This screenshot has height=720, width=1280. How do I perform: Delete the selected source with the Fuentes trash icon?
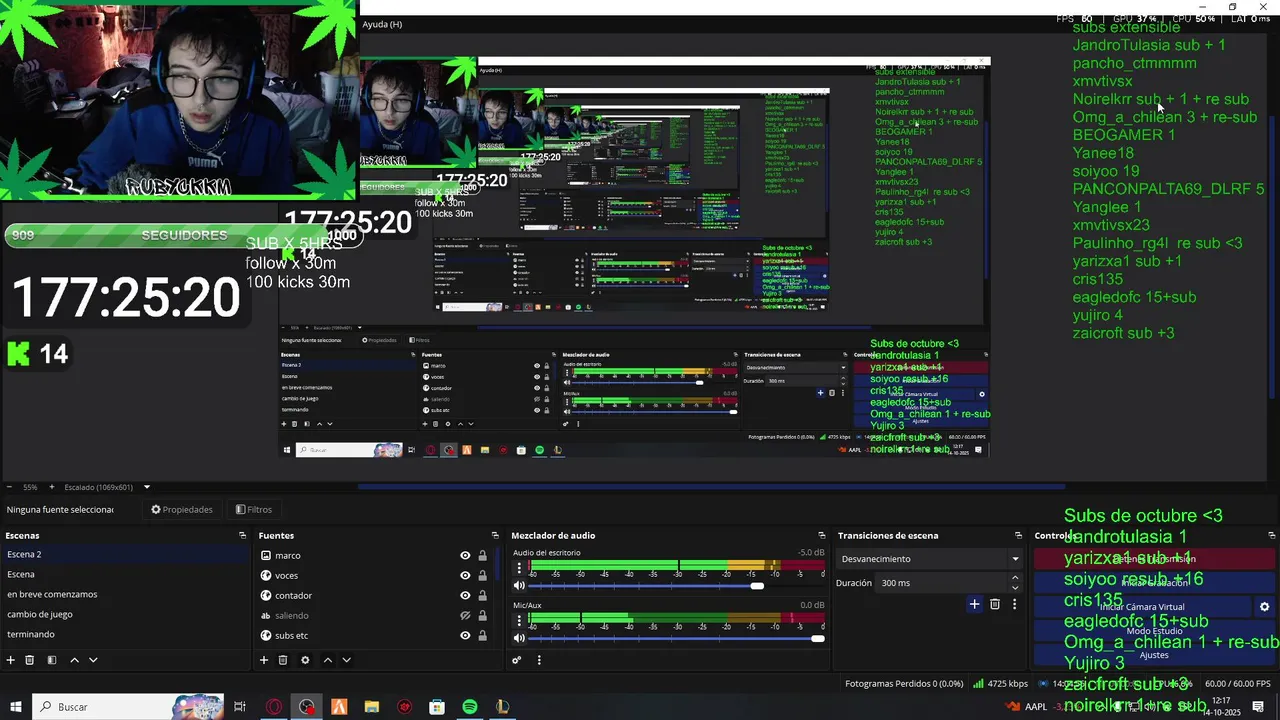click(x=283, y=660)
